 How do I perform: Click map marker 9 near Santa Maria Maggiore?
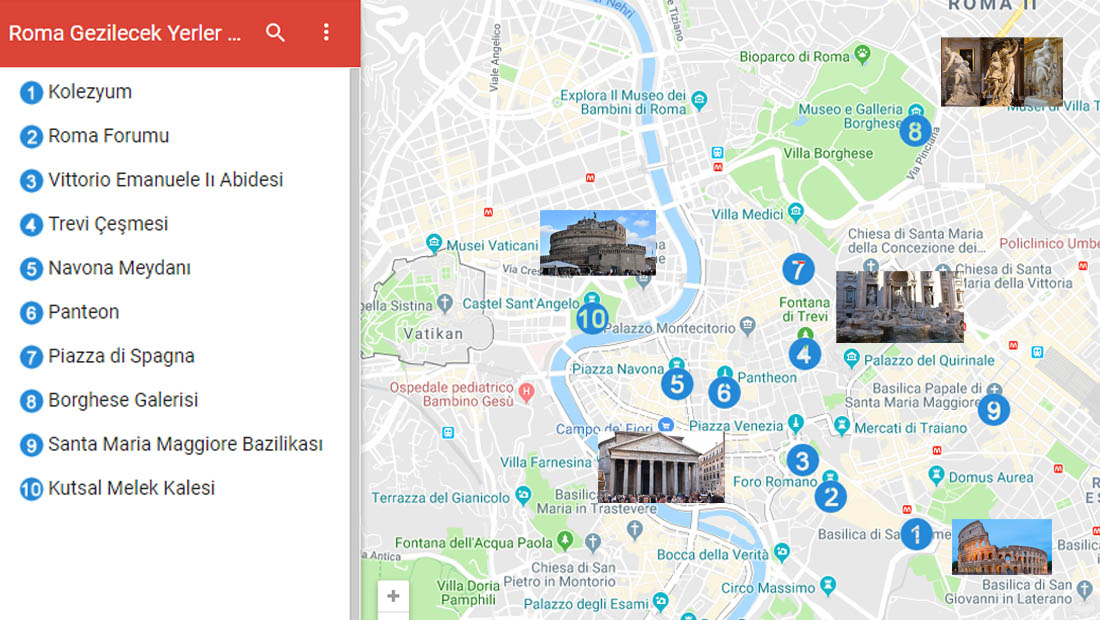[x=992, y=409]
